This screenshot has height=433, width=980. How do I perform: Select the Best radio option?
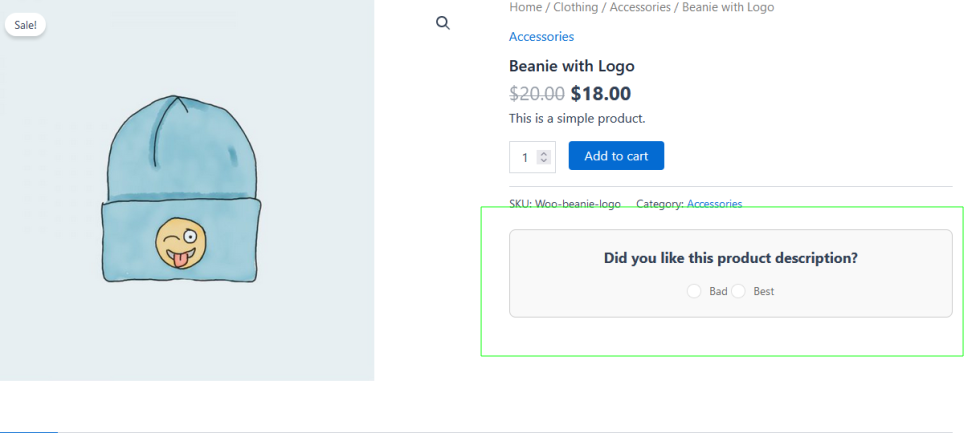[x=739, y=291]
